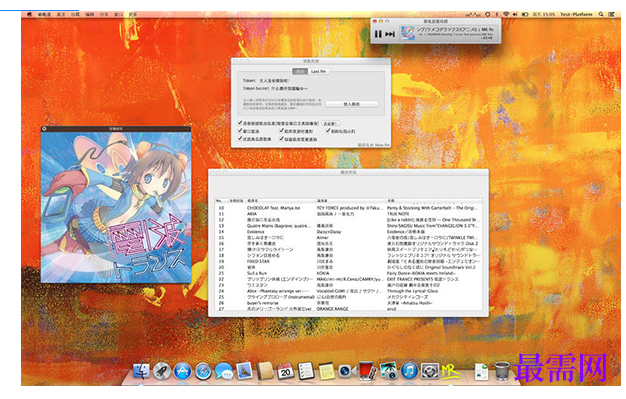Image resolution: width=626 pixels, height=399 pixels.
Task: Select the tab left of Last.fm
Action: pyautogui.click(x=300, y=71)
